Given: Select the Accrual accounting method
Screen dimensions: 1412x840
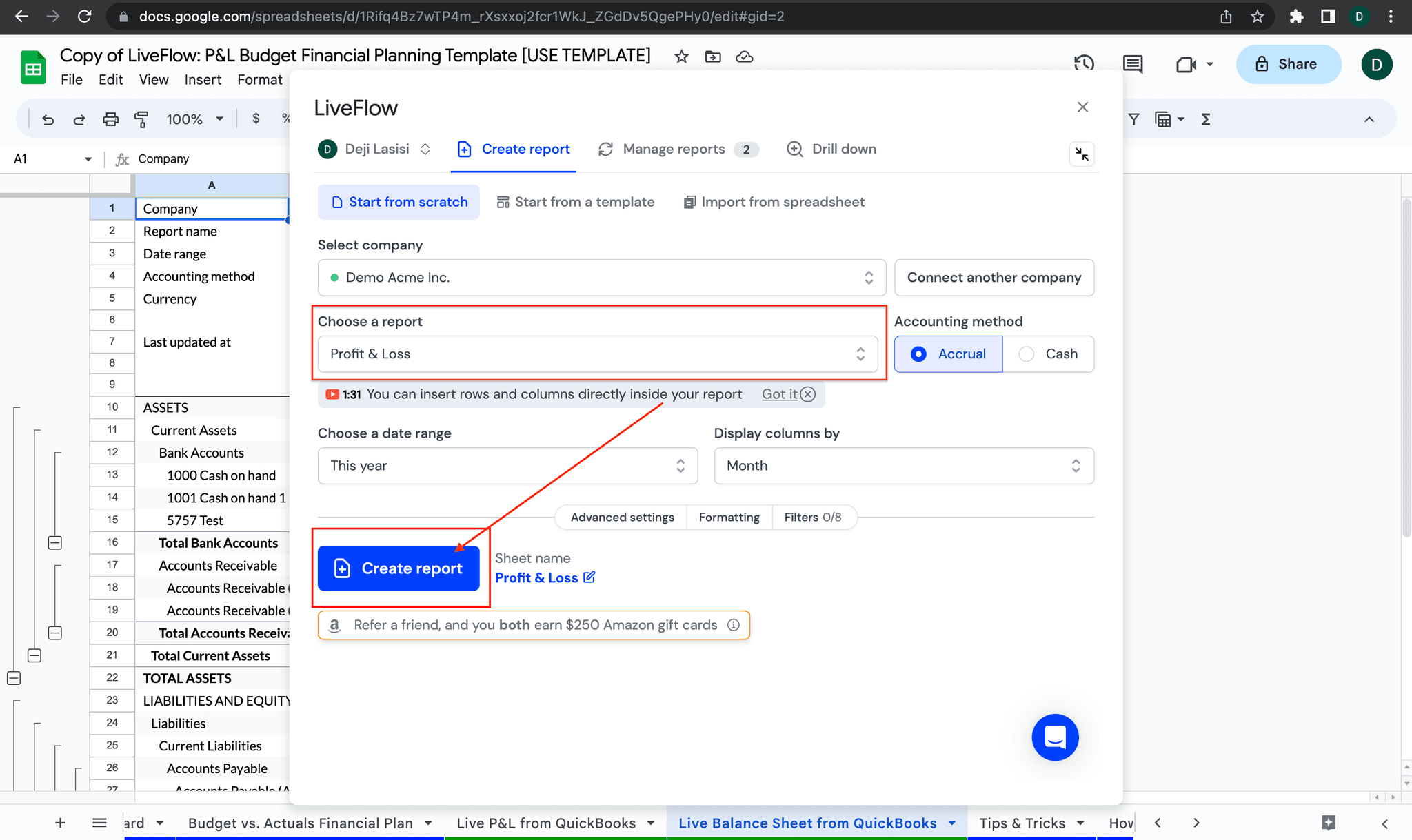Looking at the screenshot, I should 948,354.
